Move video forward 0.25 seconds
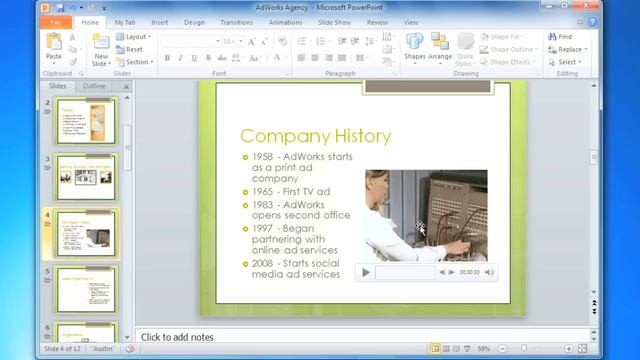640x360 pixels. point(451,272)
